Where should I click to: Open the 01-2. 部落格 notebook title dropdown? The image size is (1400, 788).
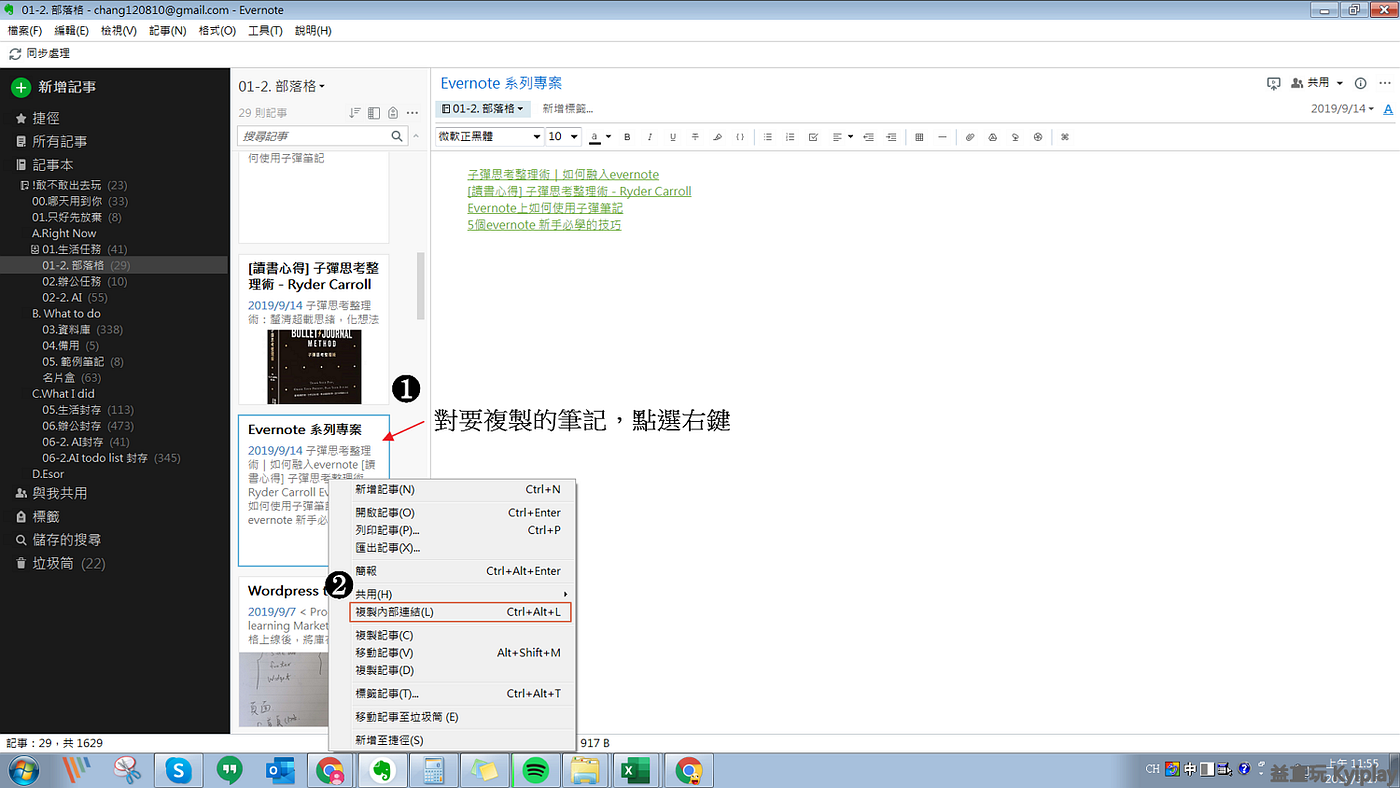[x=282, y=87]
